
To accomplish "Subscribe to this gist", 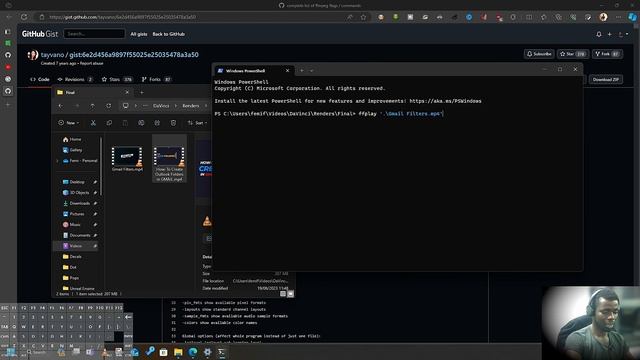I will pyautogui.click(x=539, y=54).
